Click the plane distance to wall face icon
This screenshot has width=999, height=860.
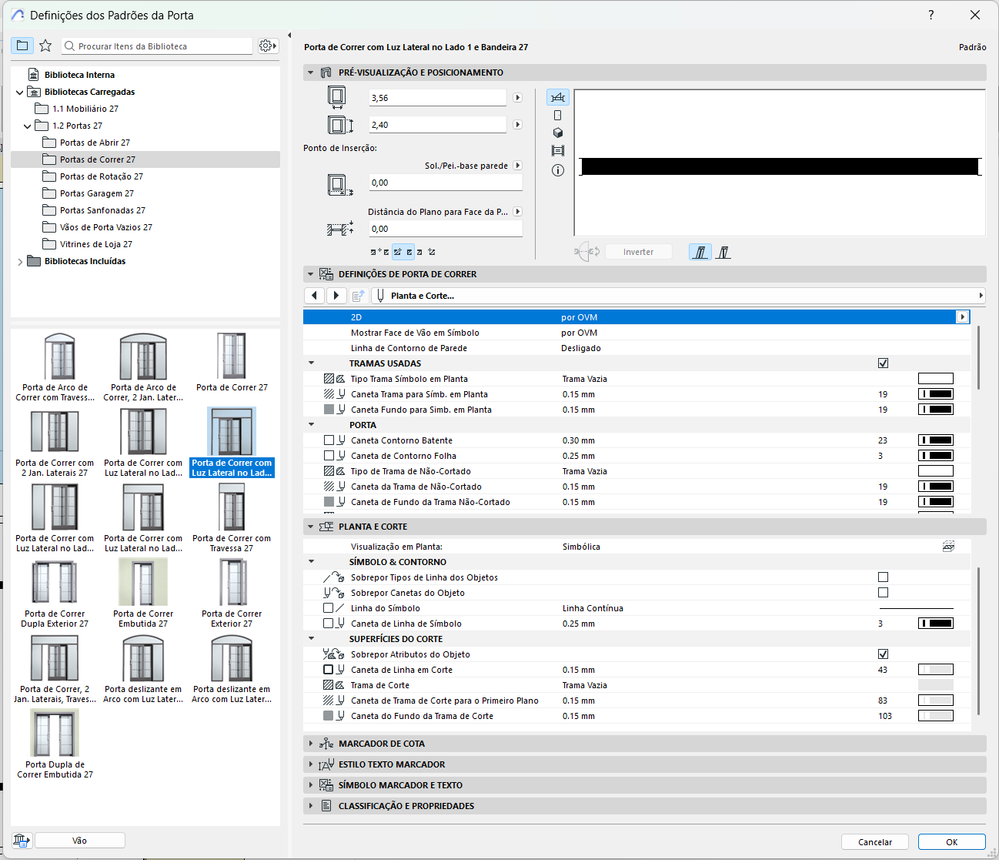click(x=340, y=229)
